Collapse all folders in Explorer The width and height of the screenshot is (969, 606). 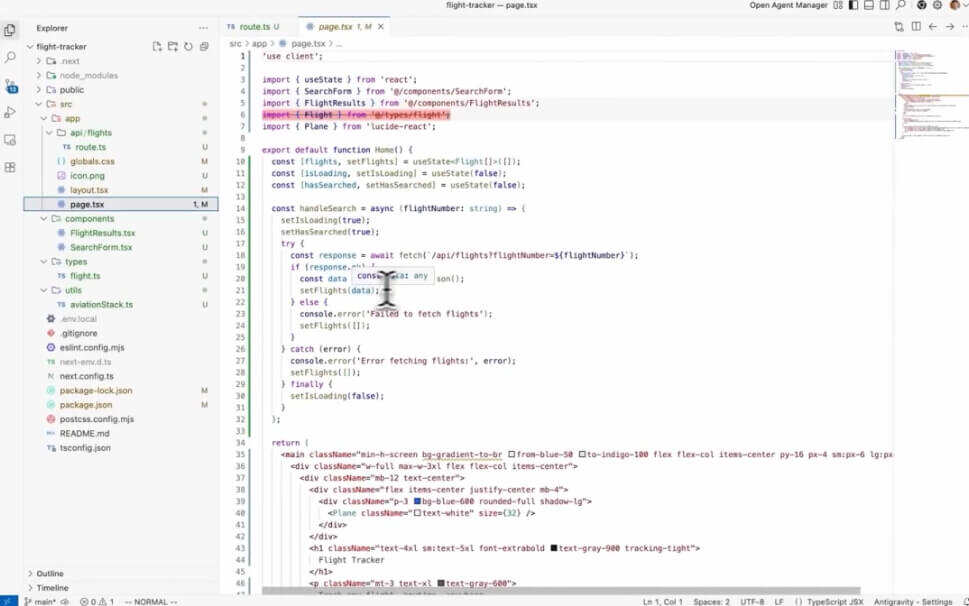coord(204,46)
